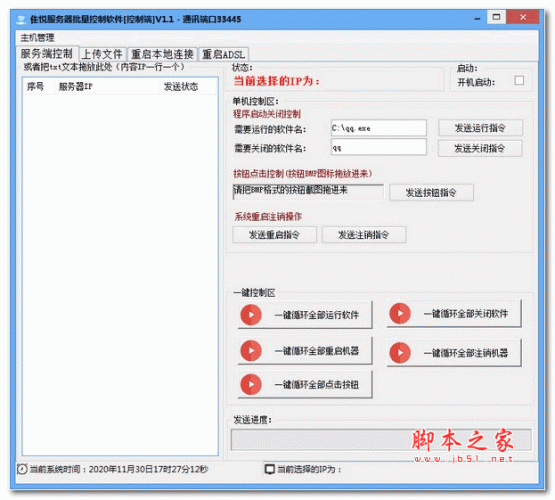Click the play icon beside 一键循环全部关闭软件
Screen dimensions: 555x500
click(x=400, y=314)
